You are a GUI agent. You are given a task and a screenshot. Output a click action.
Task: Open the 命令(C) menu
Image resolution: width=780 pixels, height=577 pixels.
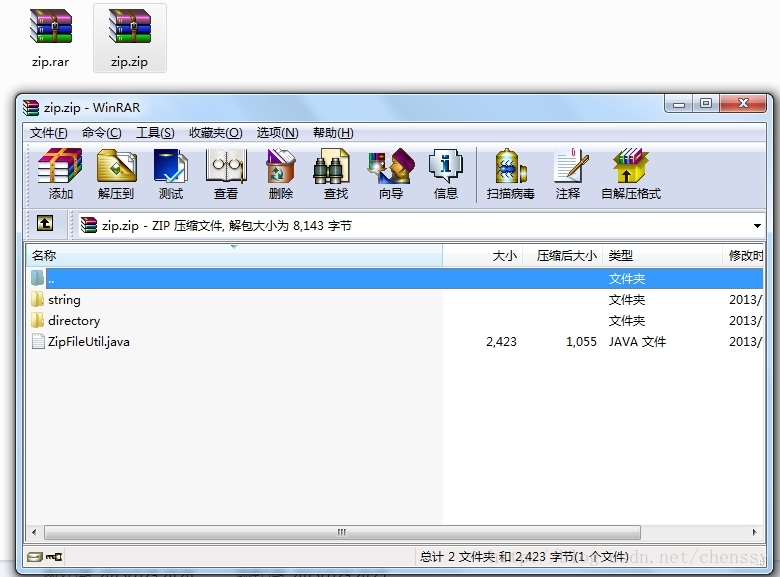point(101,133)
